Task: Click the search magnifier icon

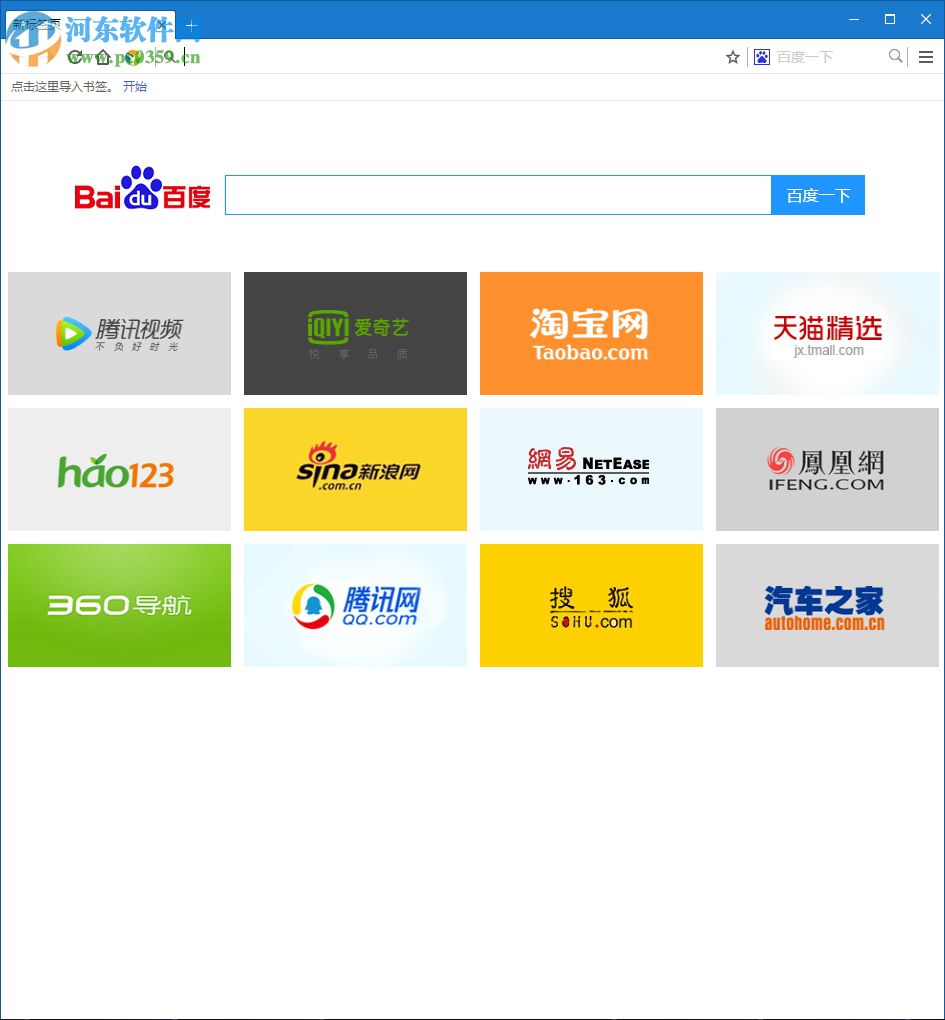Action: [895, 57]
